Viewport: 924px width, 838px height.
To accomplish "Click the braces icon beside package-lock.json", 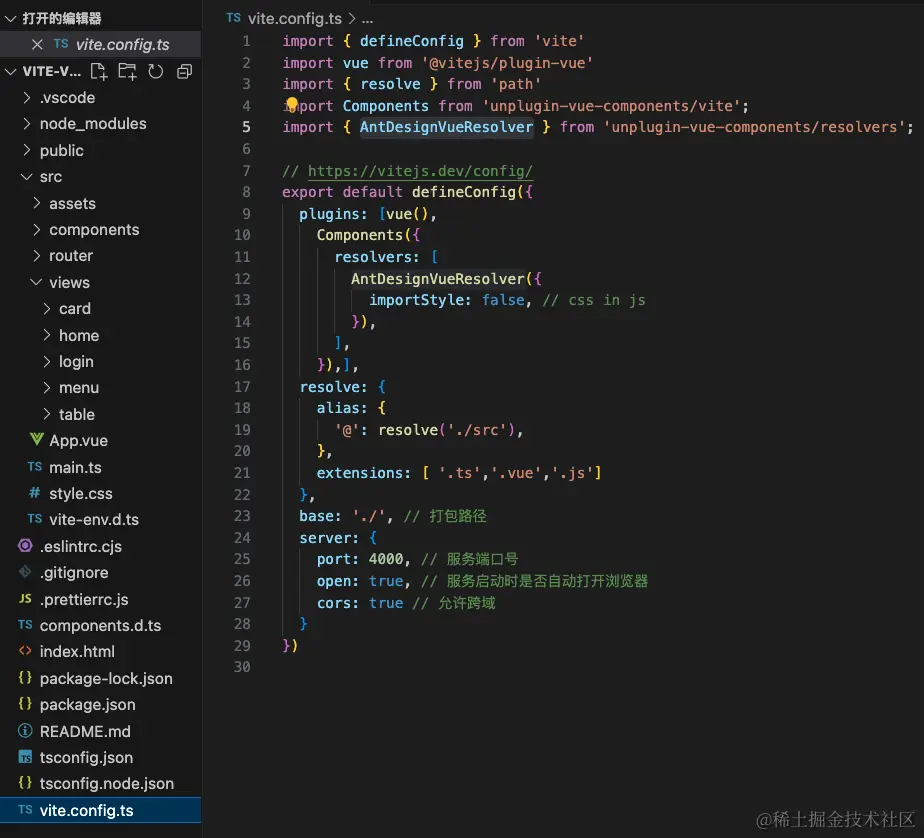I will 25,678.
